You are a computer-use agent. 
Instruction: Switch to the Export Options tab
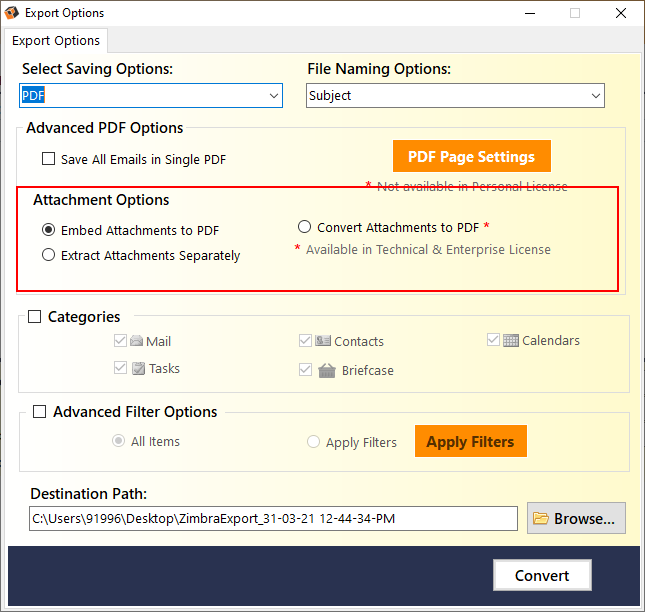click(x=56, y=41)
